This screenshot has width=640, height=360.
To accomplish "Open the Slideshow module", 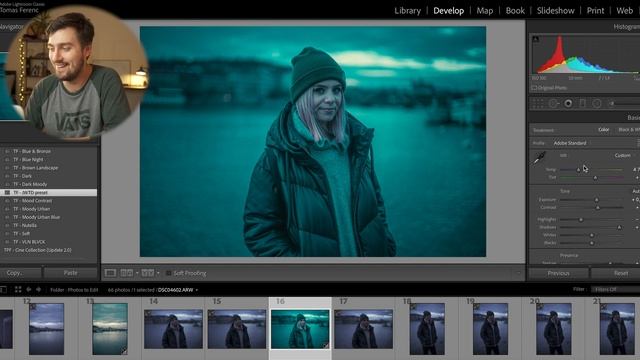I will [x=556, y=11].
